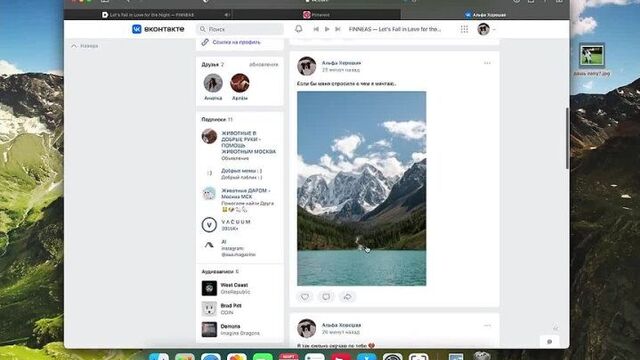Viewport: 640px width, 360px height.
Task: Open the VKontakte home logo
Action: click(x=158, y=29)
